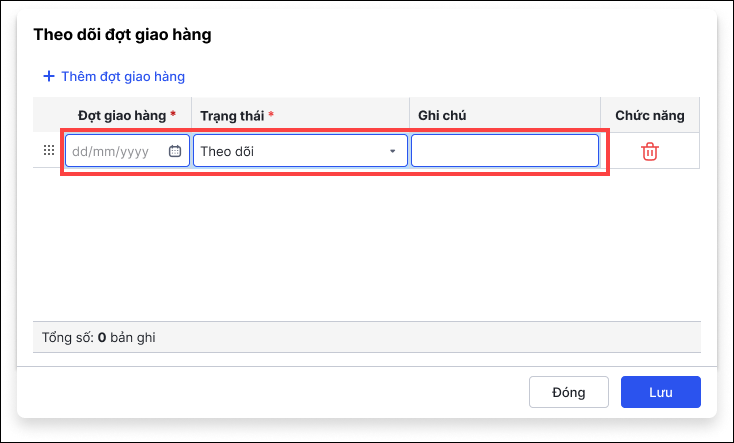Click the red trash delete icon

(x=649, y=151)
